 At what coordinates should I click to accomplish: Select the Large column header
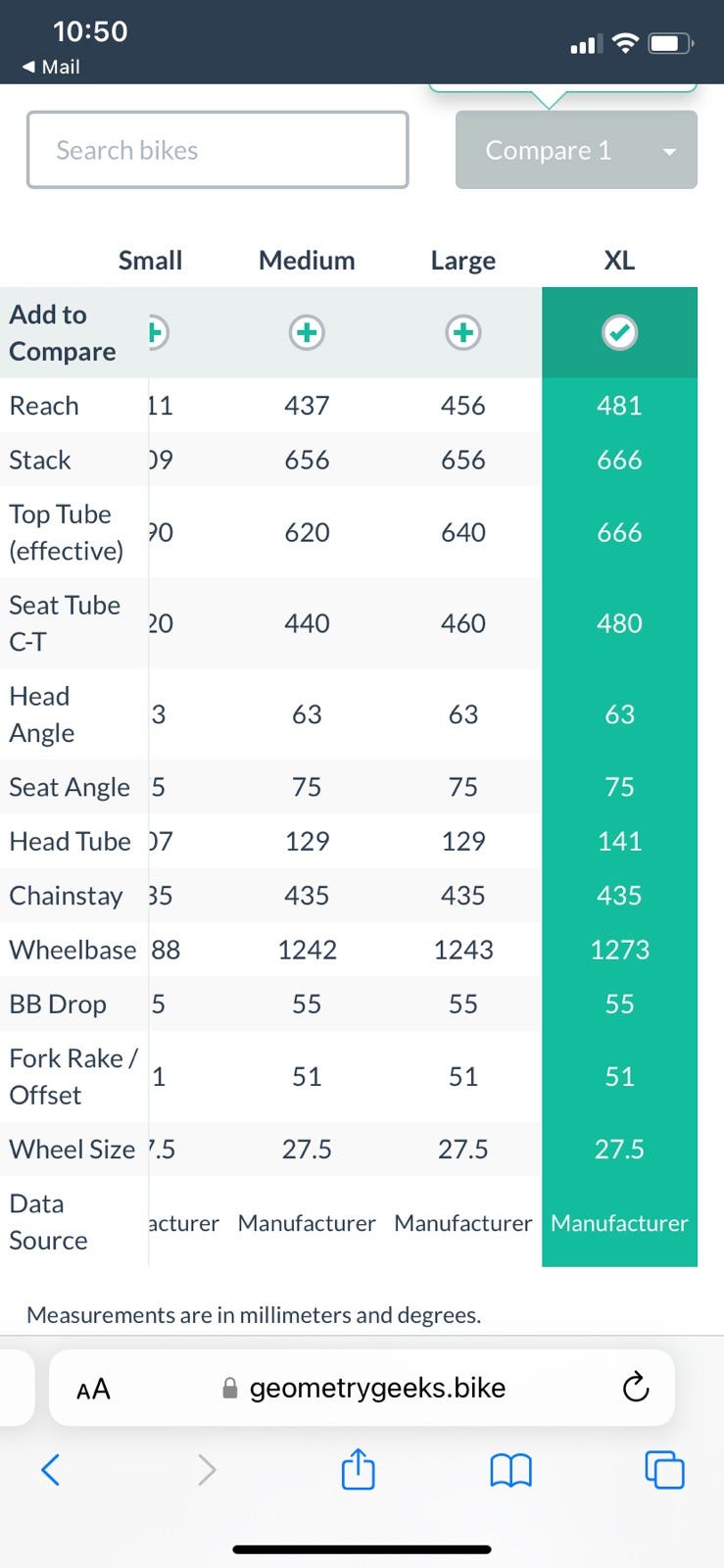pyautogui.click(x=463, y=261)
